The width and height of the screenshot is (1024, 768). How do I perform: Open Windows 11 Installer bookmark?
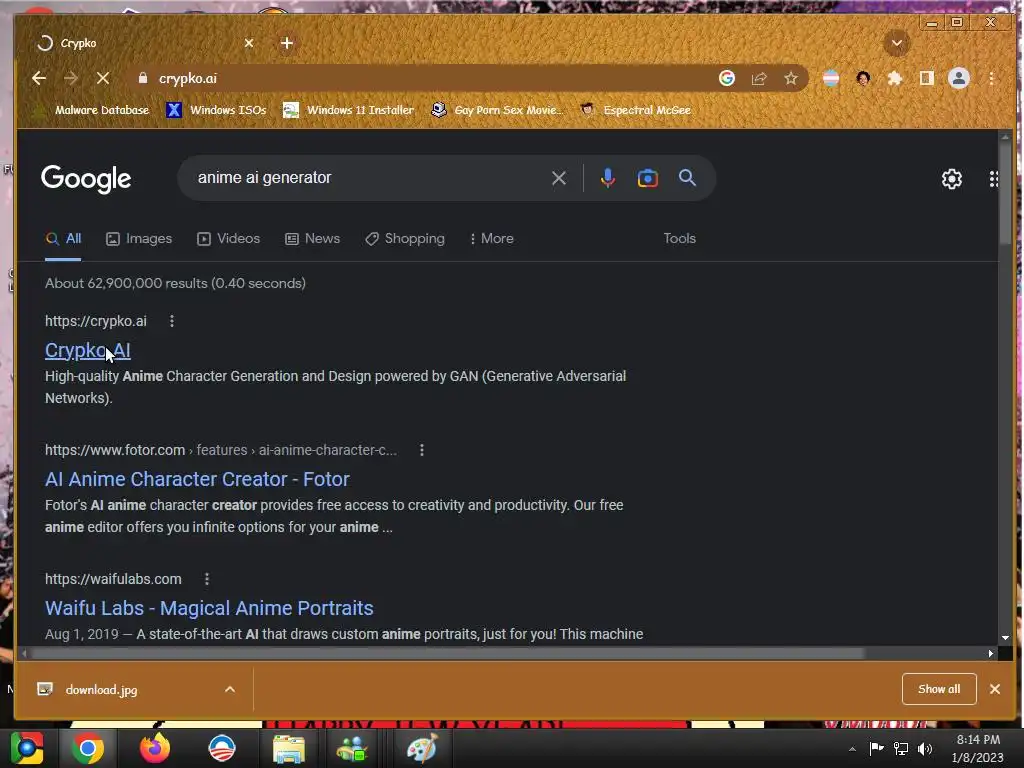348,110
